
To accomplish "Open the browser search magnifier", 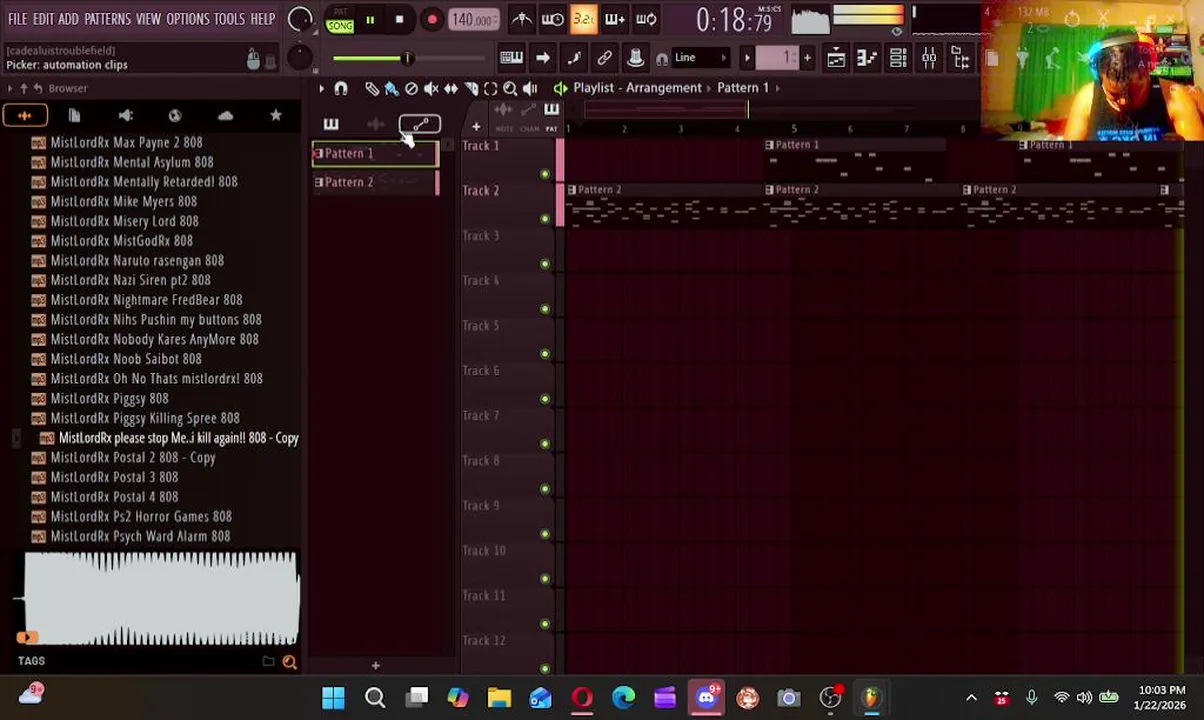I will 289,661.
